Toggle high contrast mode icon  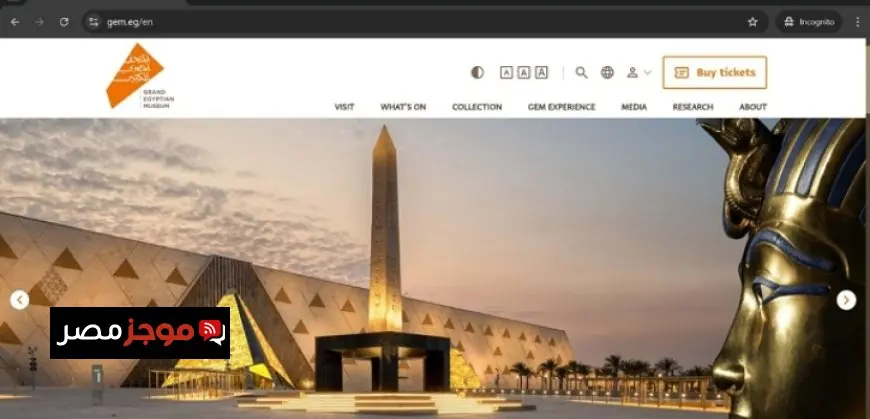click(x=477, y=73)
